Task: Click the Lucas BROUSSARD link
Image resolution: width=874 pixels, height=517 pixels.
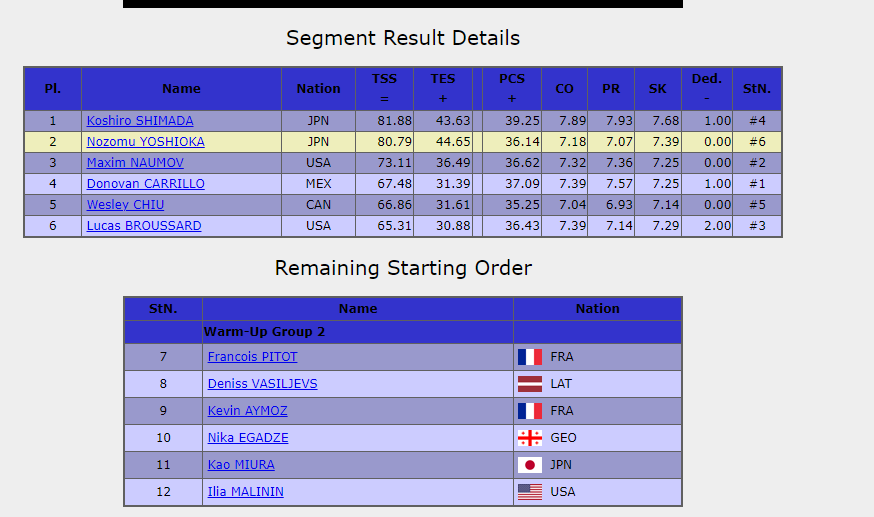Action: point(144,226)
